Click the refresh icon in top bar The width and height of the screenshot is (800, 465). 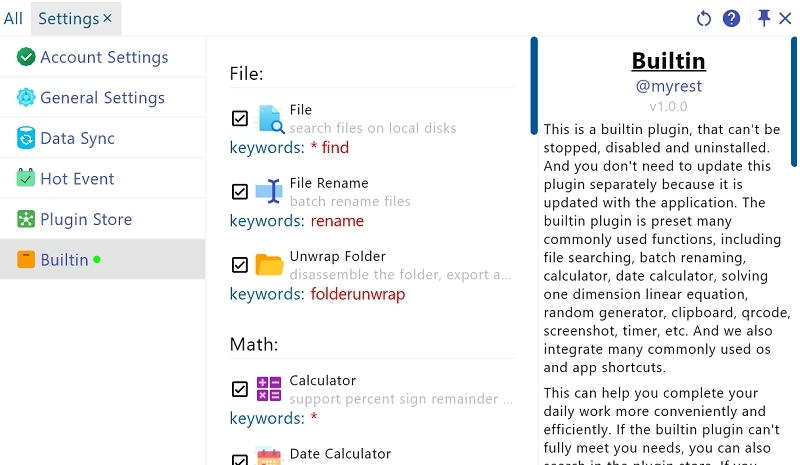coord(704,19)
